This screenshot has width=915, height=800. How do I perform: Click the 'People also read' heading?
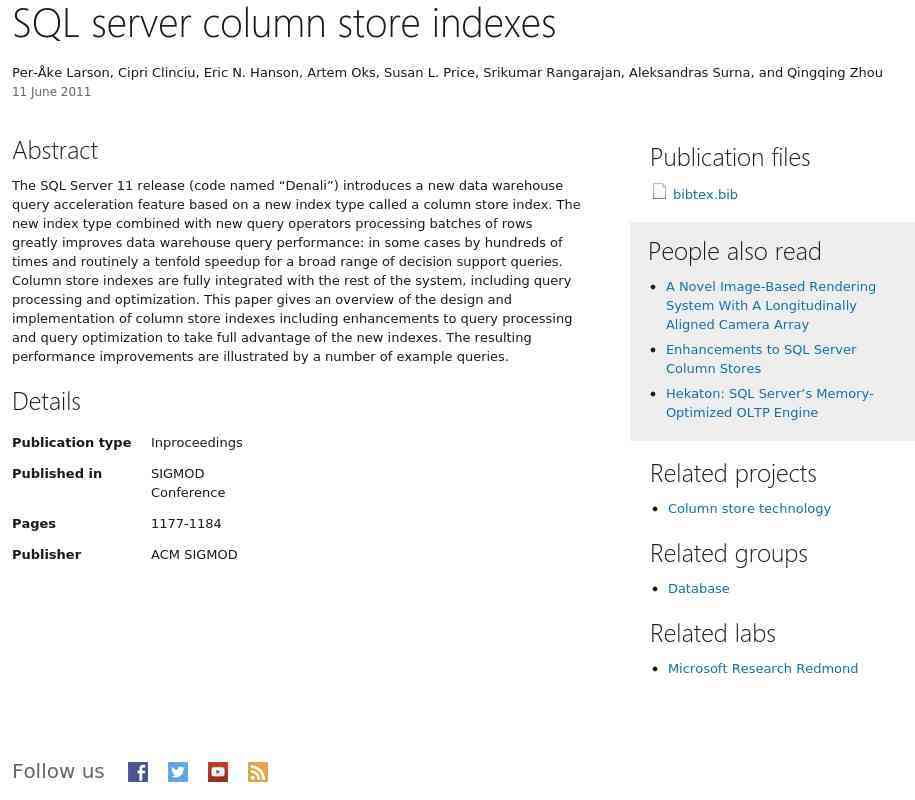tap(735, 251)
